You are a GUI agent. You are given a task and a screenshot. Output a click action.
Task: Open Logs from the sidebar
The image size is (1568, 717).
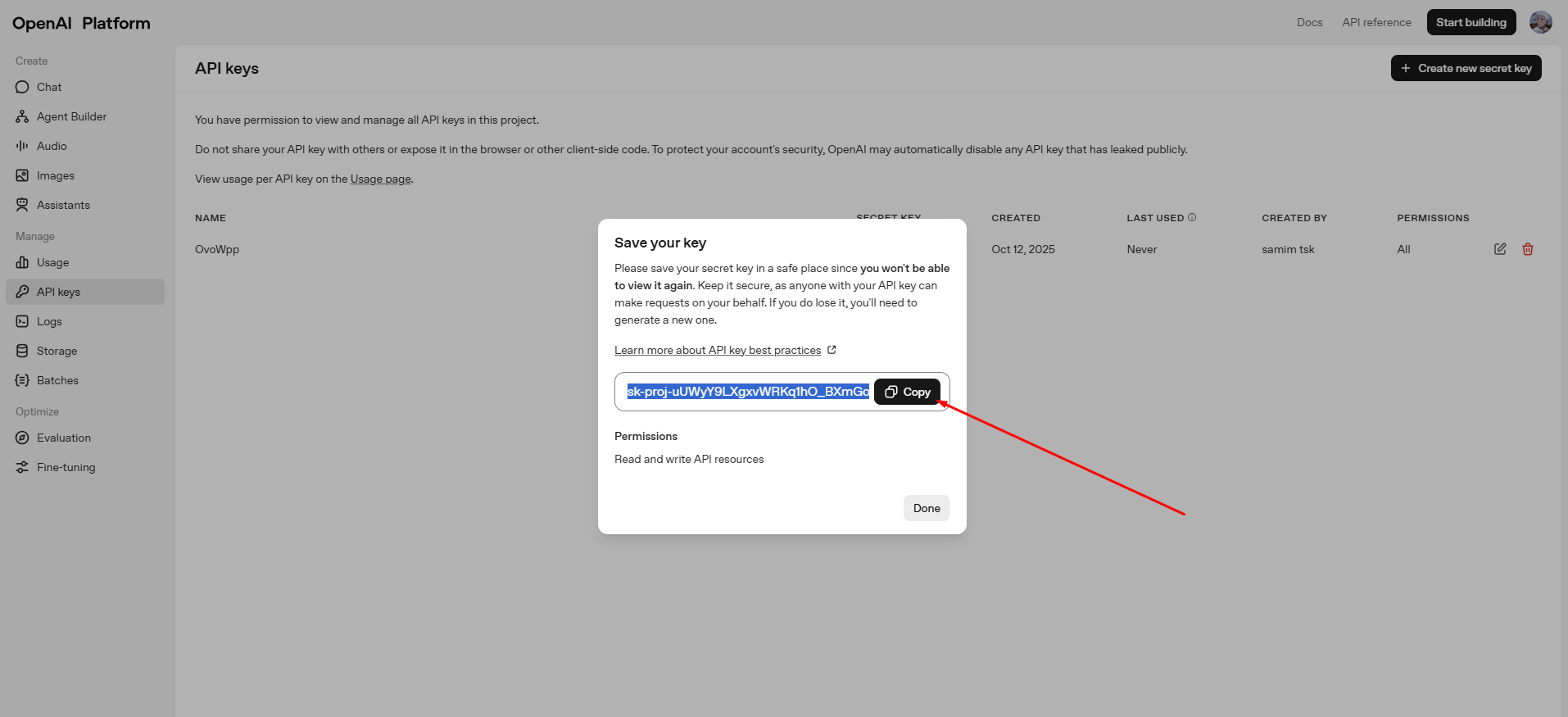point(49,321)
